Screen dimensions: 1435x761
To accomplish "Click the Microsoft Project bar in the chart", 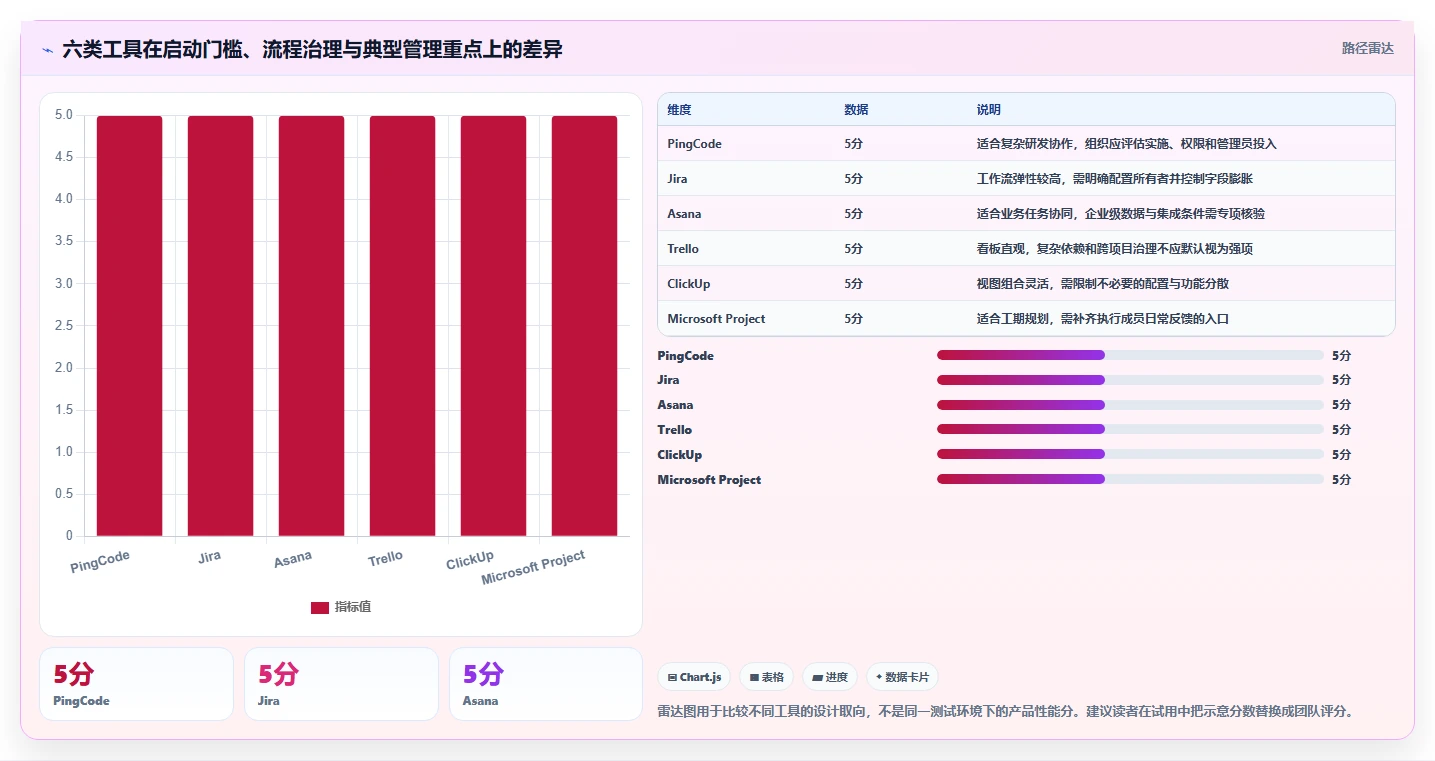I will [584, 326].
